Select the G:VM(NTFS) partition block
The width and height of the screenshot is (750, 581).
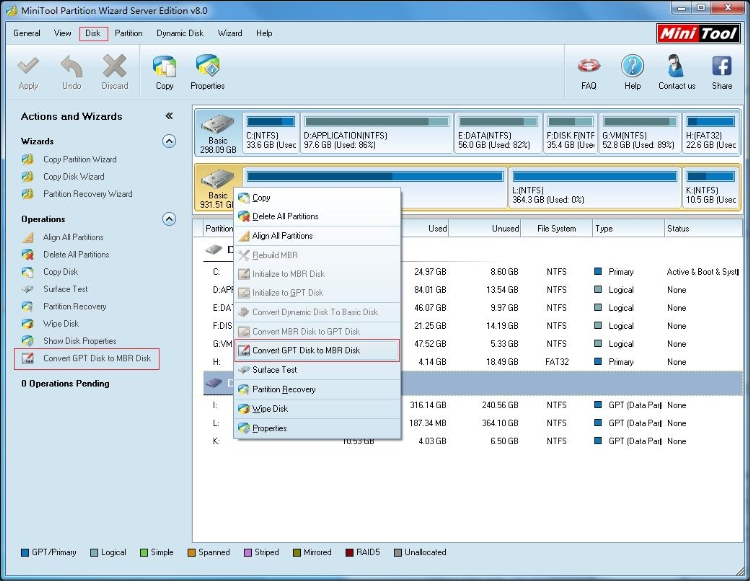[640, 133]
